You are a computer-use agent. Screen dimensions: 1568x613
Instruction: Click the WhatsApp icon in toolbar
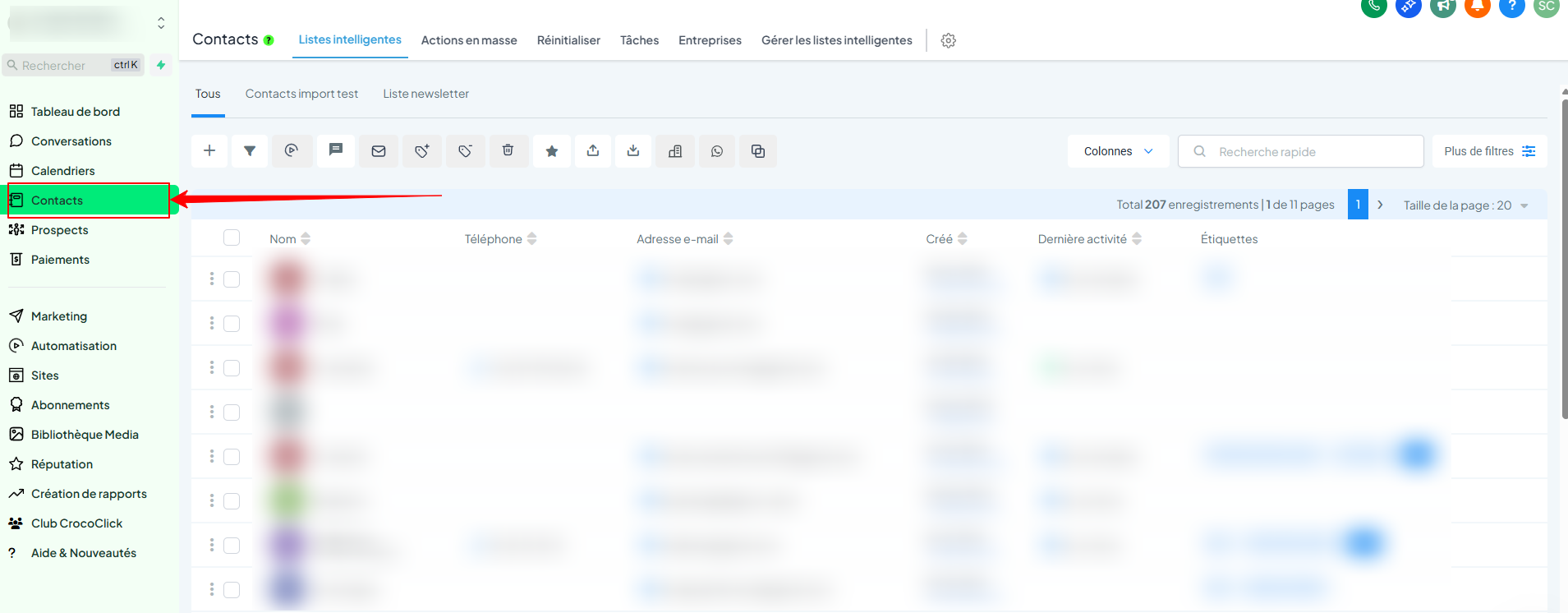pos(717,151)
